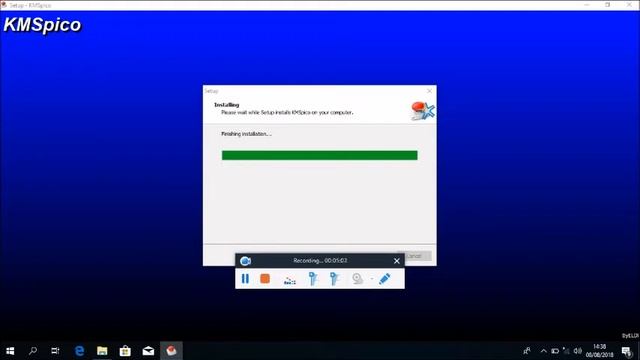Close the inner Setup dialog
This screenshot has width=640, height=360.
click(429, 91)
